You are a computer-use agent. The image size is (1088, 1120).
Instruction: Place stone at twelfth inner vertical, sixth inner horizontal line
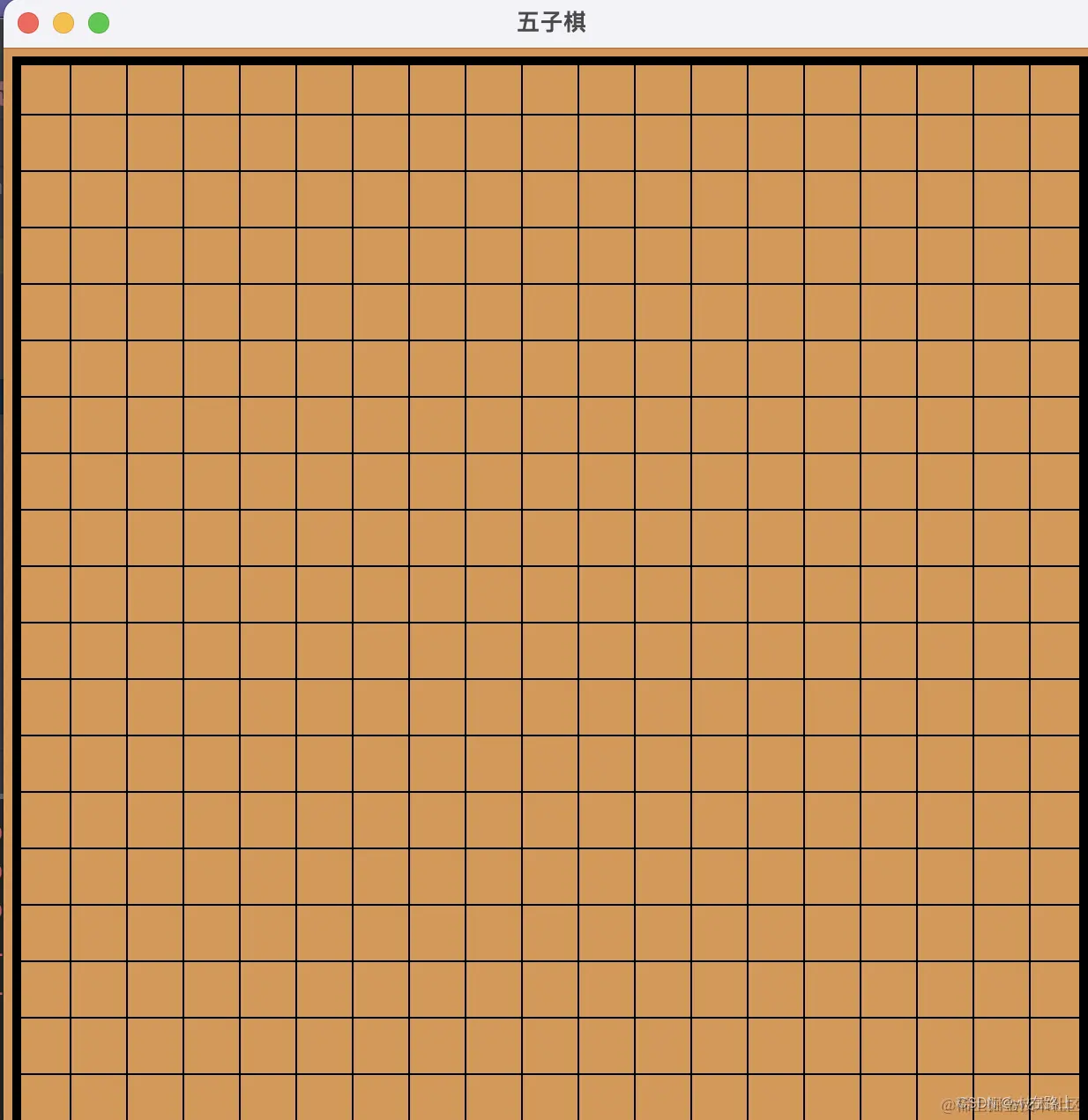coord(691,397)
